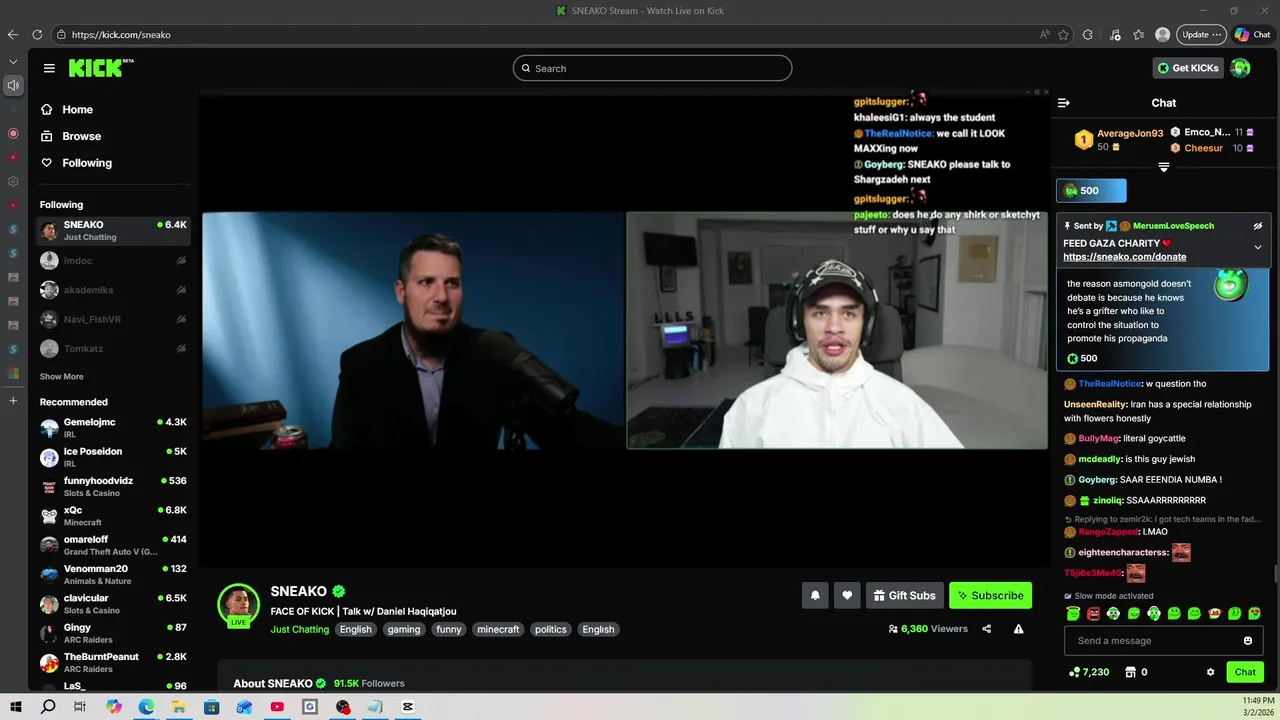Viewport: 1280px width, 720px height.
Task: Click MeruemLoveSpeech username in pinned message
Action: pyautogui.click(x=1173, y=226)
